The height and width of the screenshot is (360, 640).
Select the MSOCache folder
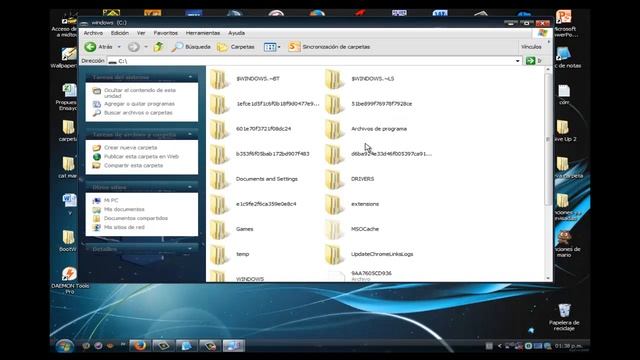click(352, 229)
